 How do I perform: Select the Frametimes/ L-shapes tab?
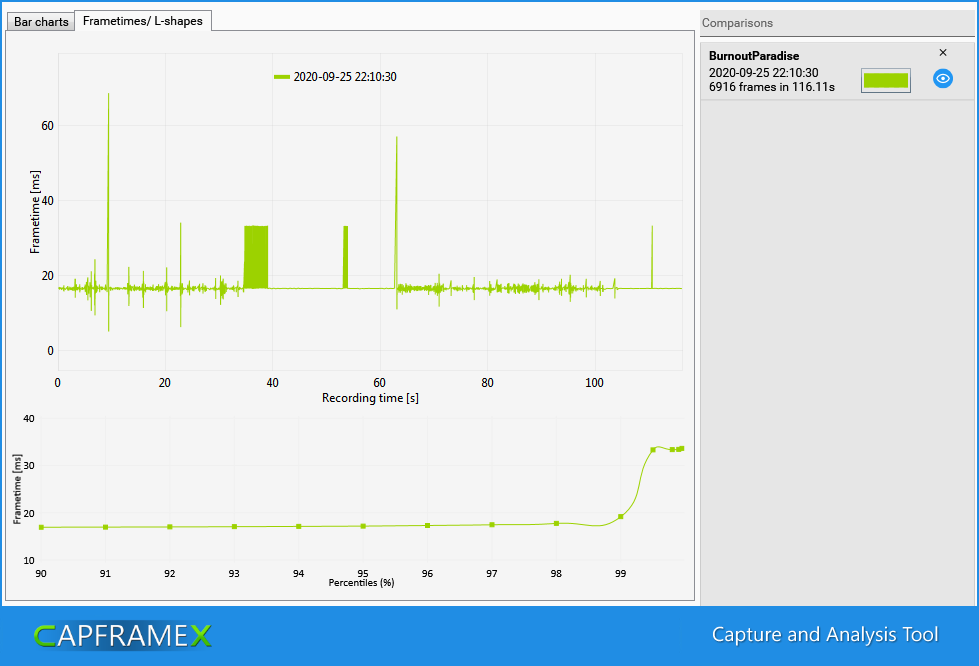(143, 21)
